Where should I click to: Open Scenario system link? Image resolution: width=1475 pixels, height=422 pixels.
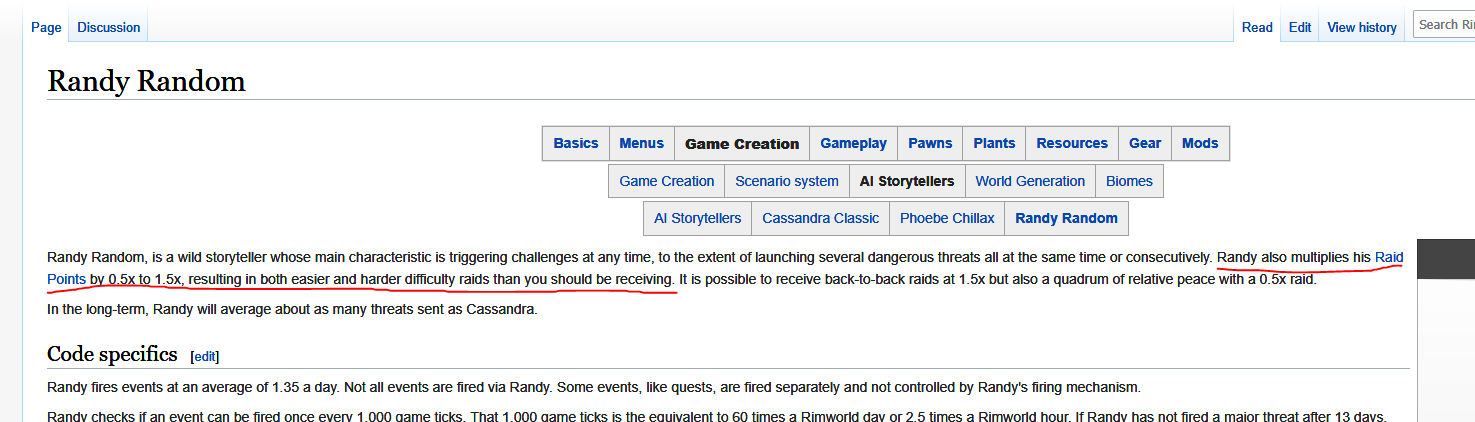(787, 181)
